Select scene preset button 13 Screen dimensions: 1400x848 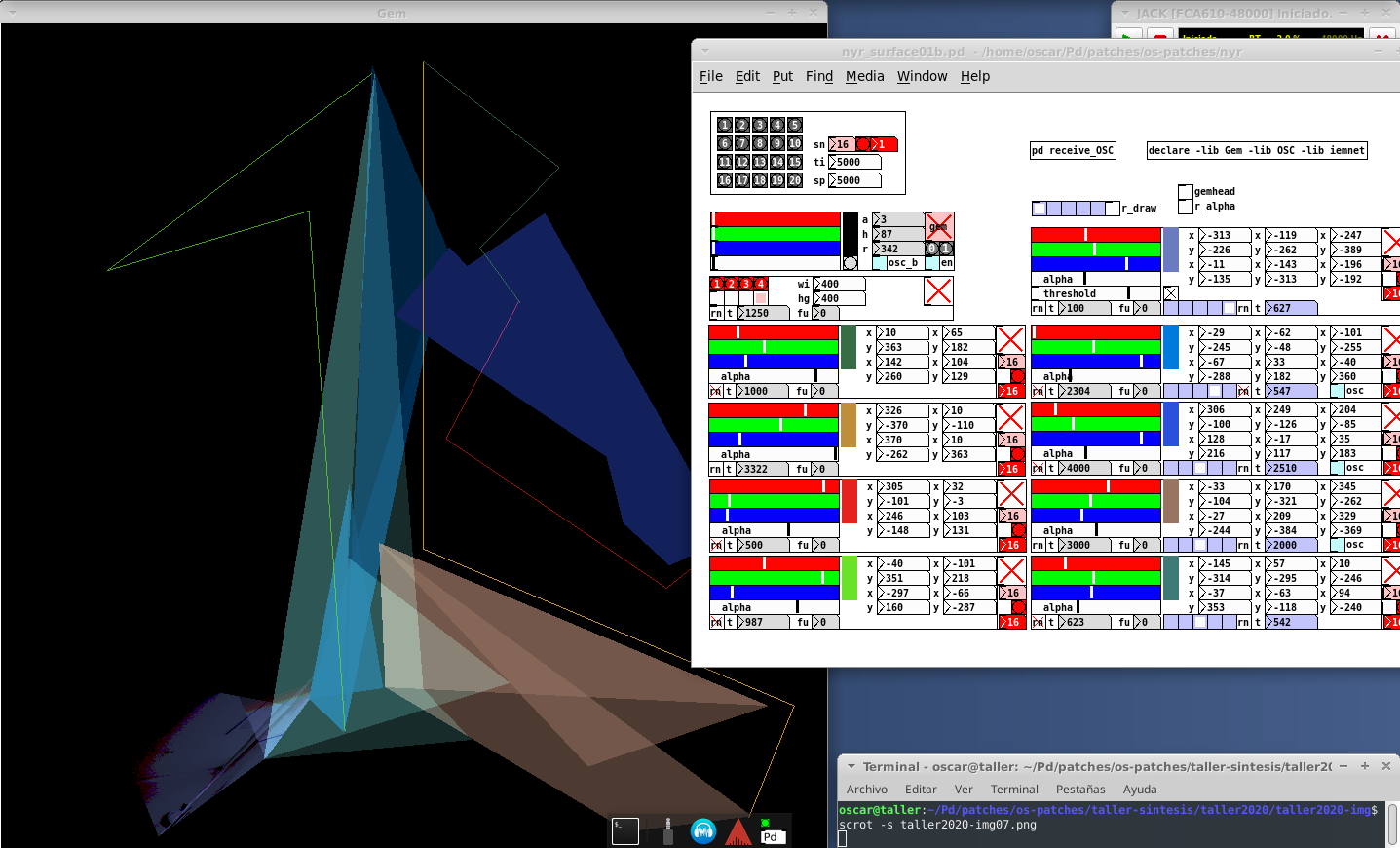coord(760,162)
